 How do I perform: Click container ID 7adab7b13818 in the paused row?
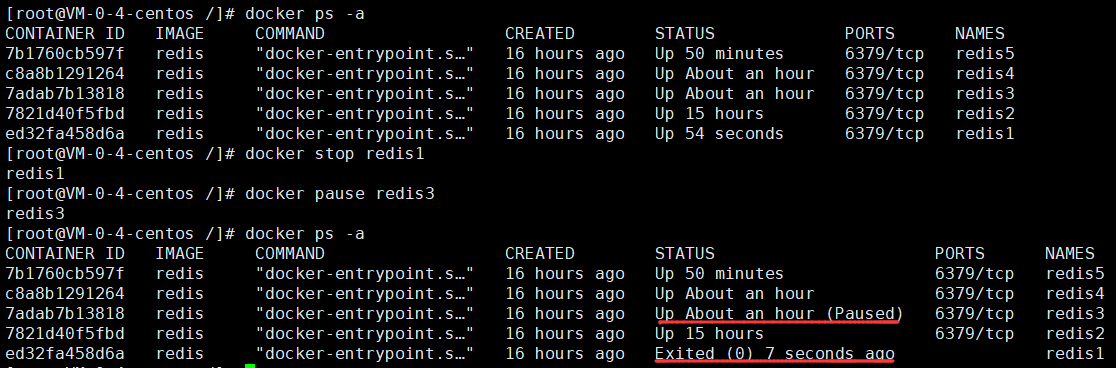pyautogui.click(x=64, y=314)
